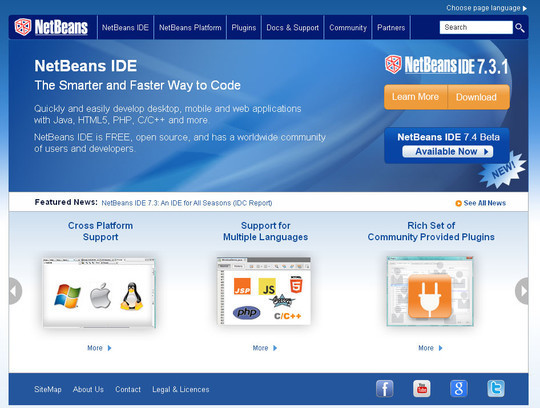This screenshot has height=408, width=540.
Task: Click More under Multiple Languages
Action: 260,348
